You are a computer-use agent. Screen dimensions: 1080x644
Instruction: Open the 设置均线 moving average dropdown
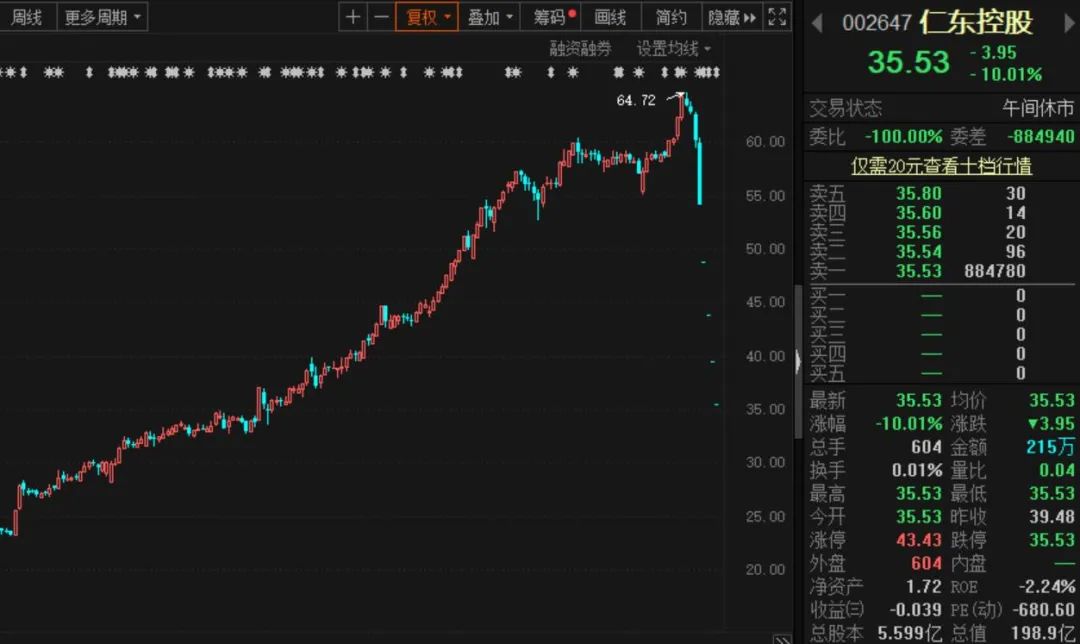674,48
